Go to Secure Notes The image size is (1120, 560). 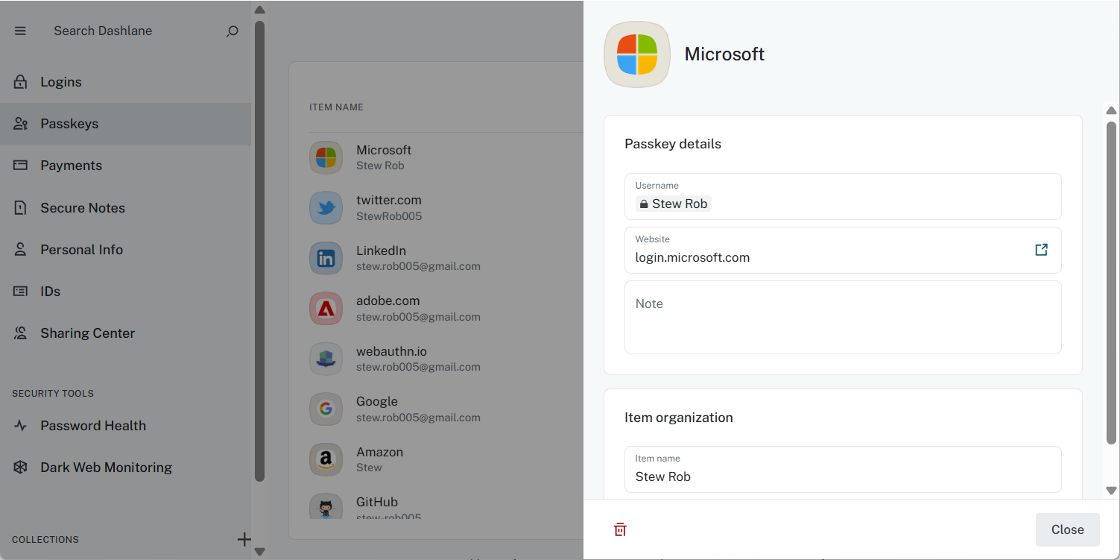82,208
